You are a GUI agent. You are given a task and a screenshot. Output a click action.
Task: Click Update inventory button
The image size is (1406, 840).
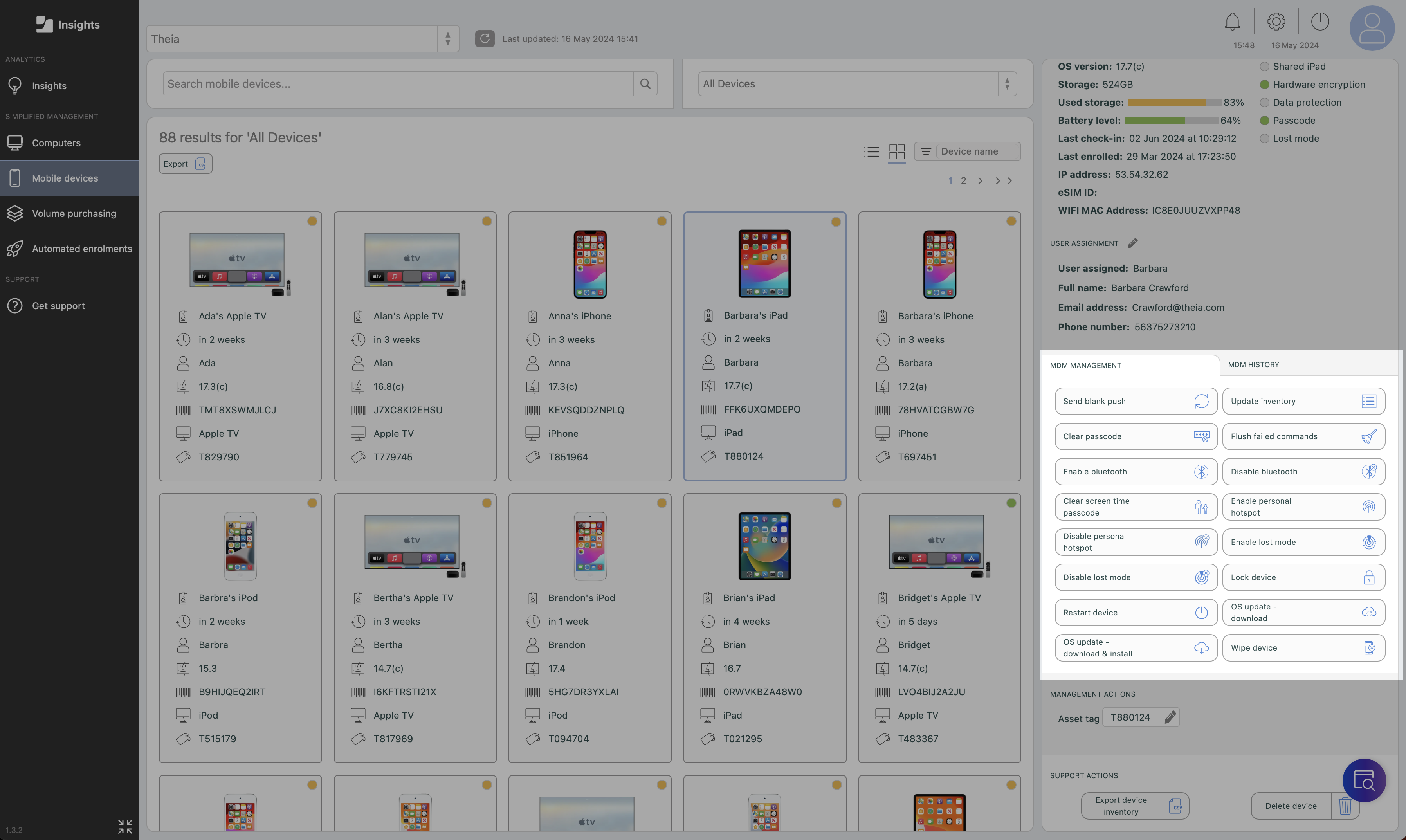coord(1303,401)
